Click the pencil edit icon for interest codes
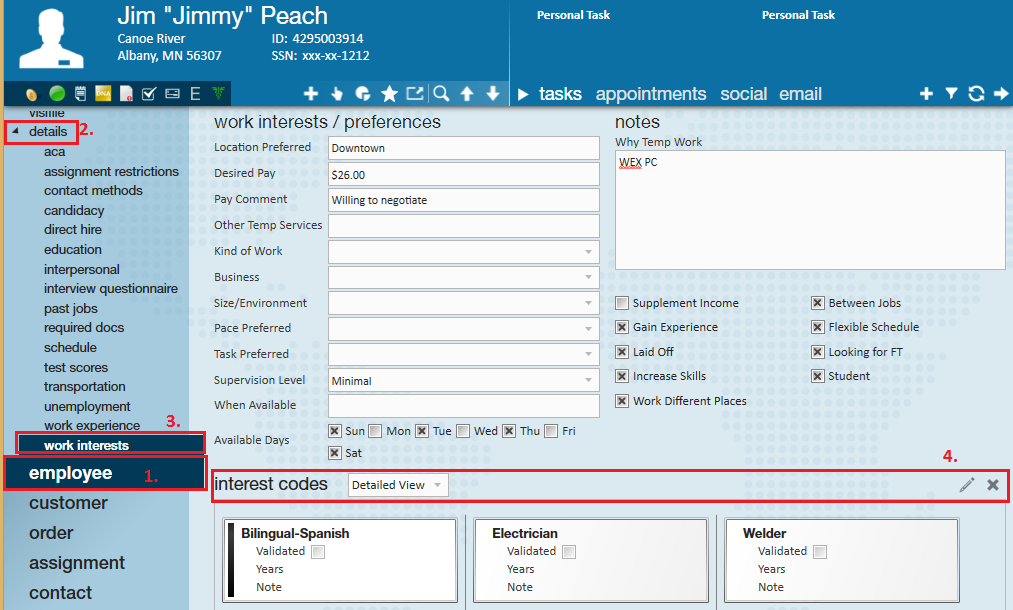Image resolution: width=1013 pixels, height=610 pixels. point(967,485)
